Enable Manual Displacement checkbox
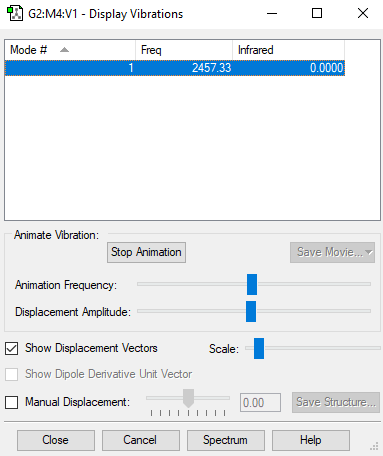Viewport: 383px width, 456px height. pos(12,402)
